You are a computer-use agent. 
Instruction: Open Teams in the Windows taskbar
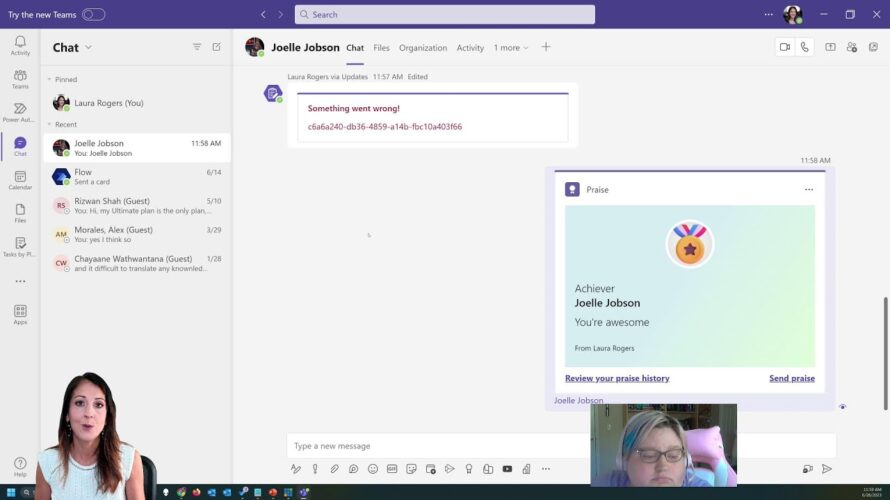pyautogui.click(x=304, y=492)
